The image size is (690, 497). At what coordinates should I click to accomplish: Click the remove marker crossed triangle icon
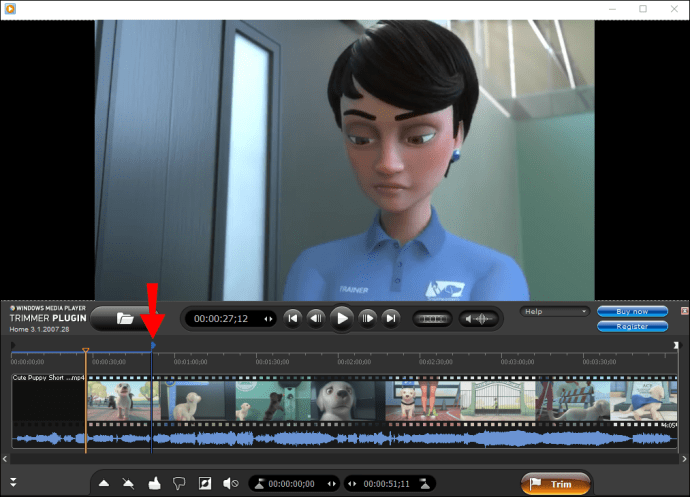(128, 483)
